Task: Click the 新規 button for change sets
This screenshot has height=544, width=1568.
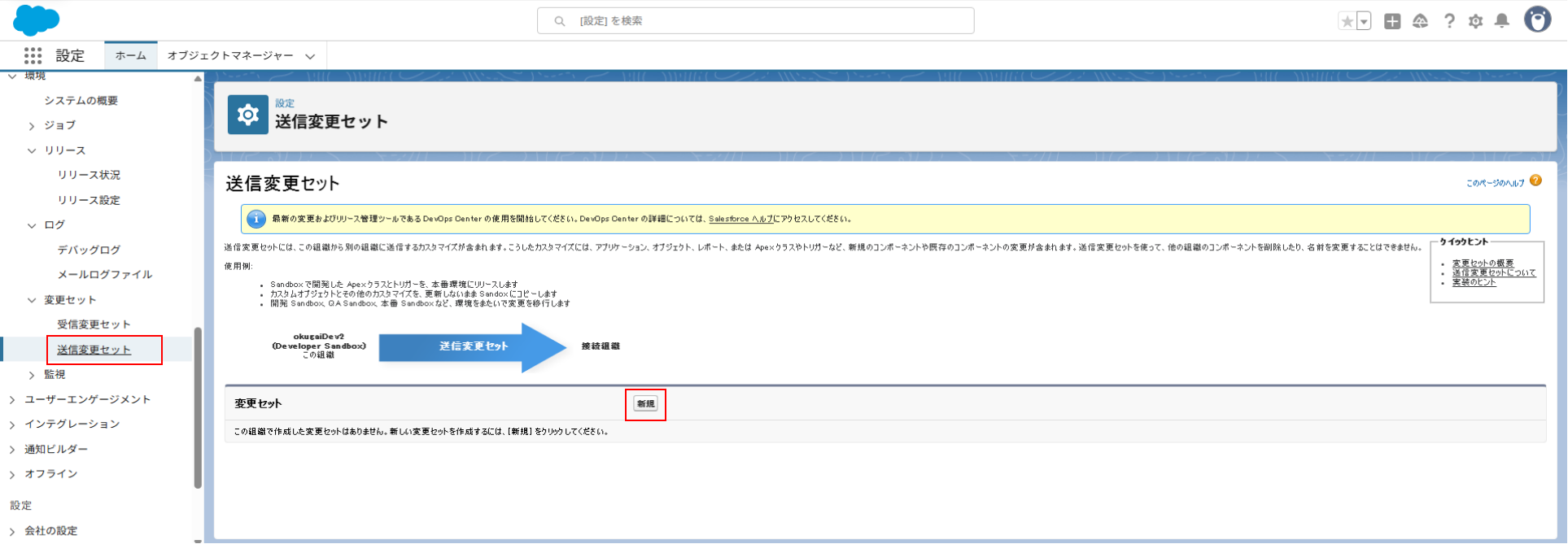Action: point(645,404)
